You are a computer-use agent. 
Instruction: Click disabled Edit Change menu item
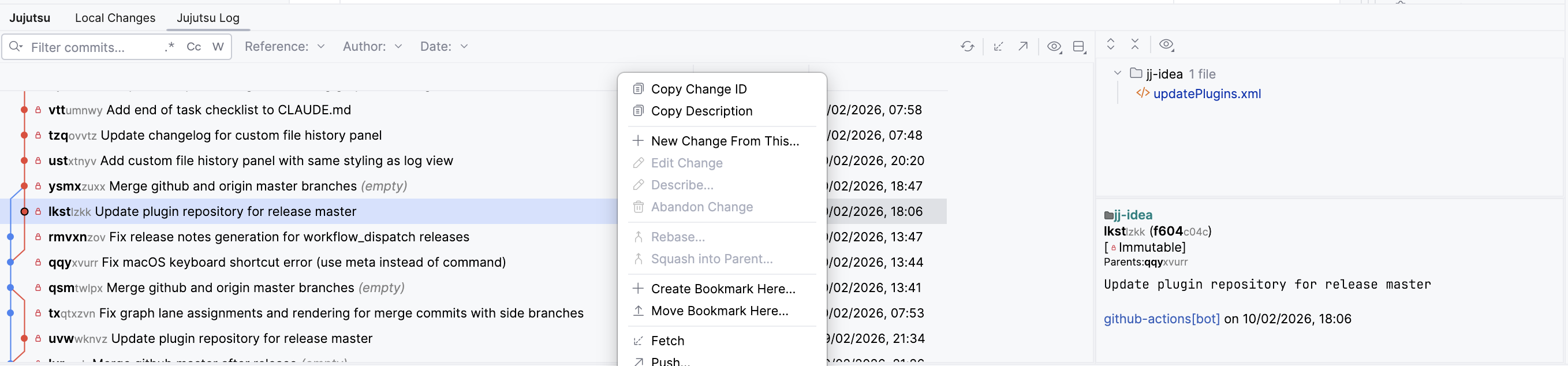(x=722, y=163)
